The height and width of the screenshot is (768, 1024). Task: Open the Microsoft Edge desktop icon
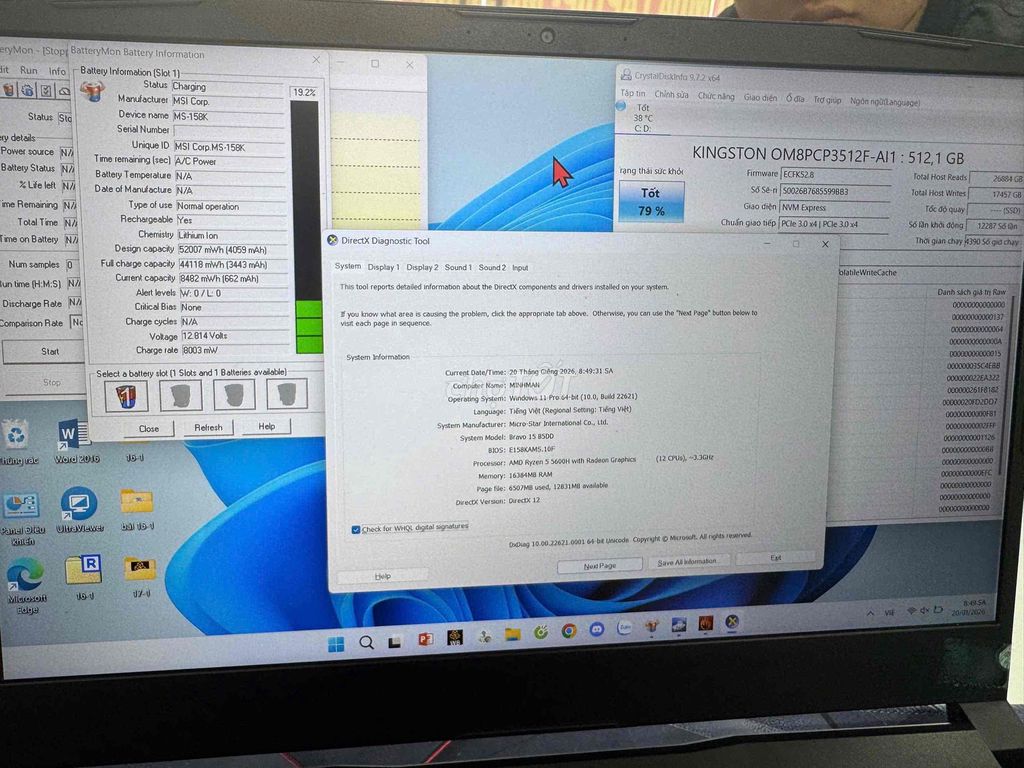25,579
